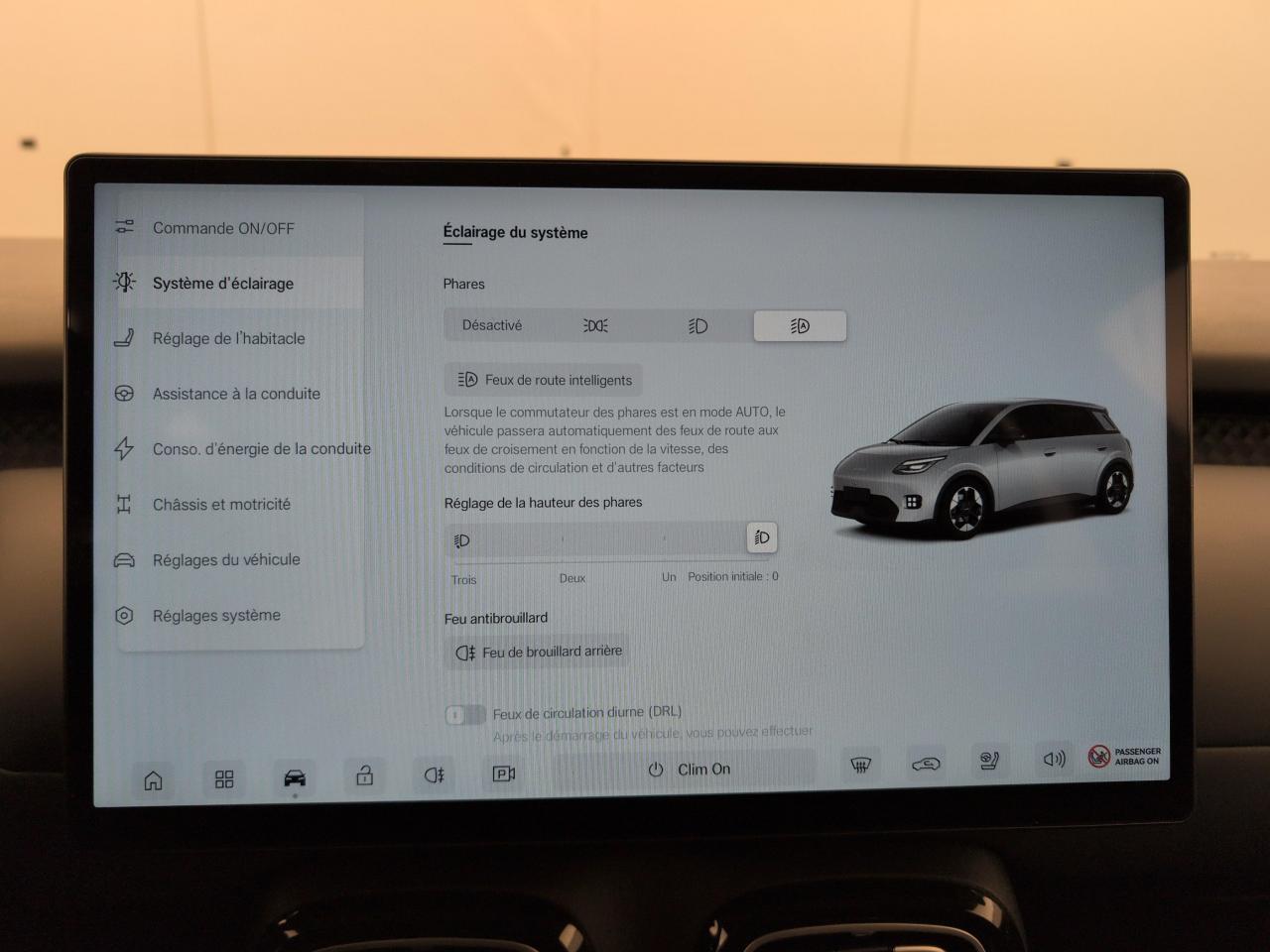Open Châssis et motricité menu

[238, 504]
